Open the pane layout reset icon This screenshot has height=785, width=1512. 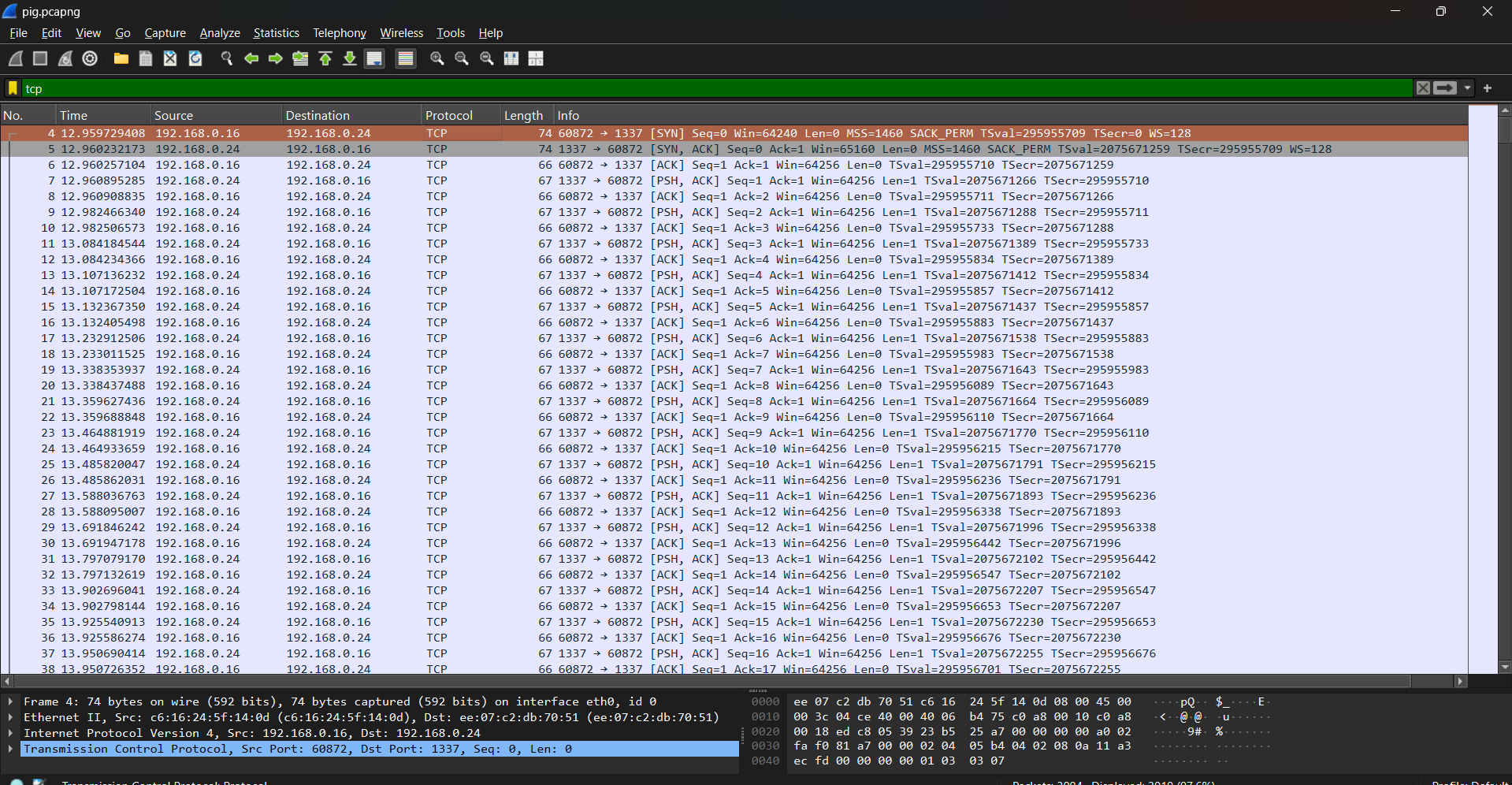536,58
